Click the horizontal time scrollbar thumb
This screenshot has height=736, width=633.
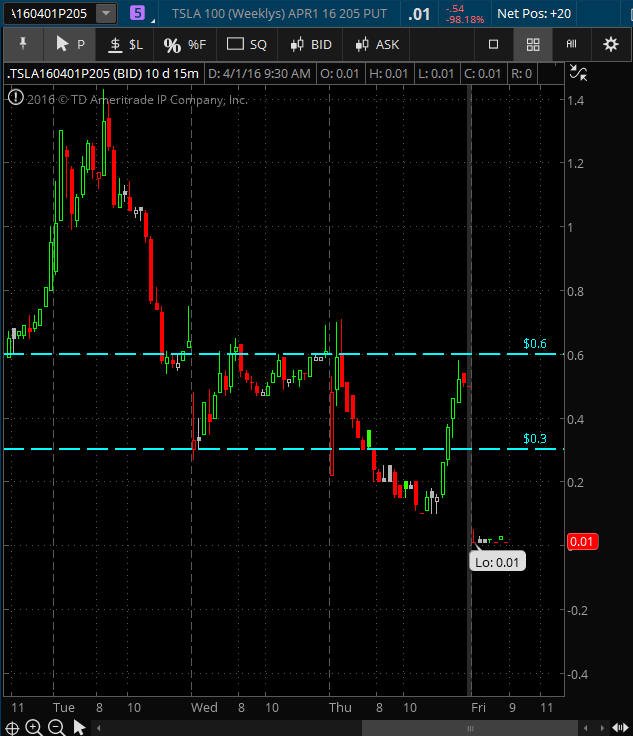point(470,728)
